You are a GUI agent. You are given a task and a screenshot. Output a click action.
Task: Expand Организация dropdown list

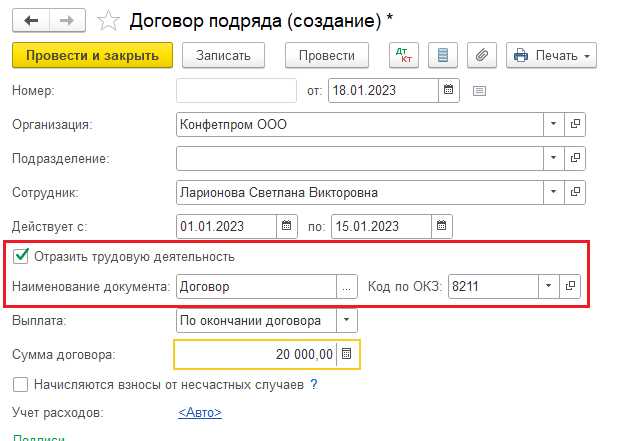(553, 124)
